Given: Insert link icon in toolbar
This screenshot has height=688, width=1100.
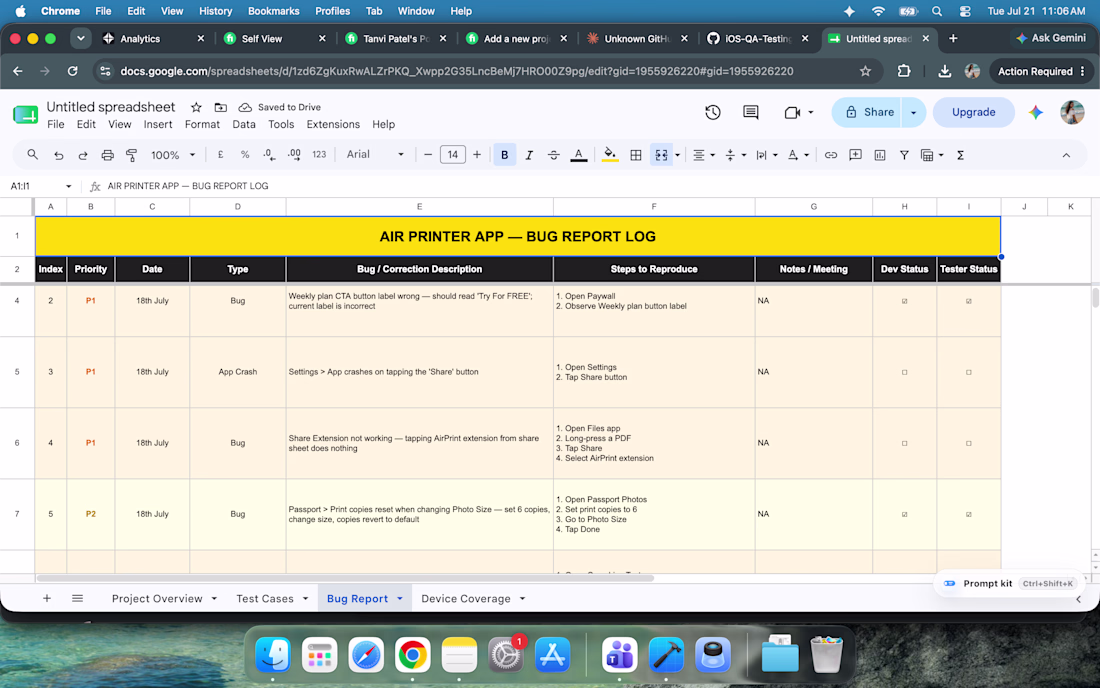Looking at the screenshot, I should tap(831, 155).
